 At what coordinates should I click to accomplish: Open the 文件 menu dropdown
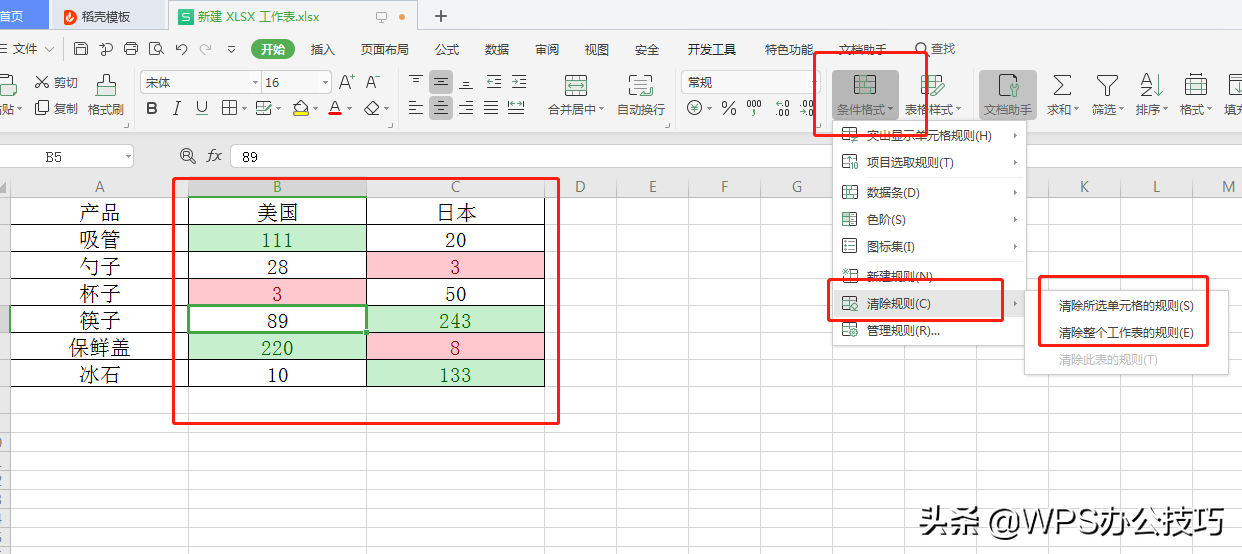point(32,49)
